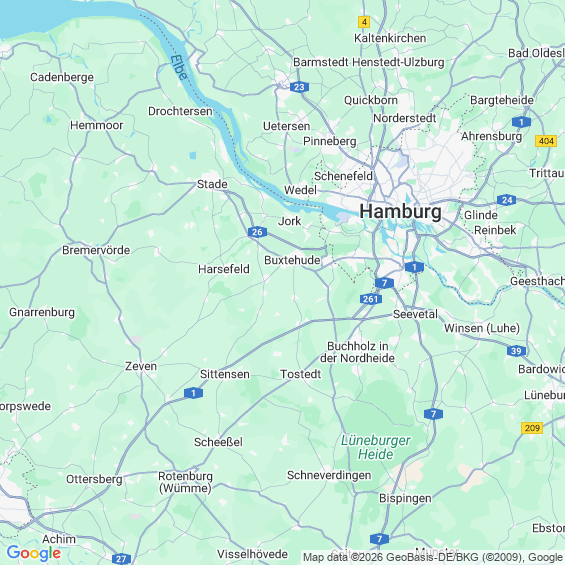Click the A27 highway shield near Achim

coord(121,559)
